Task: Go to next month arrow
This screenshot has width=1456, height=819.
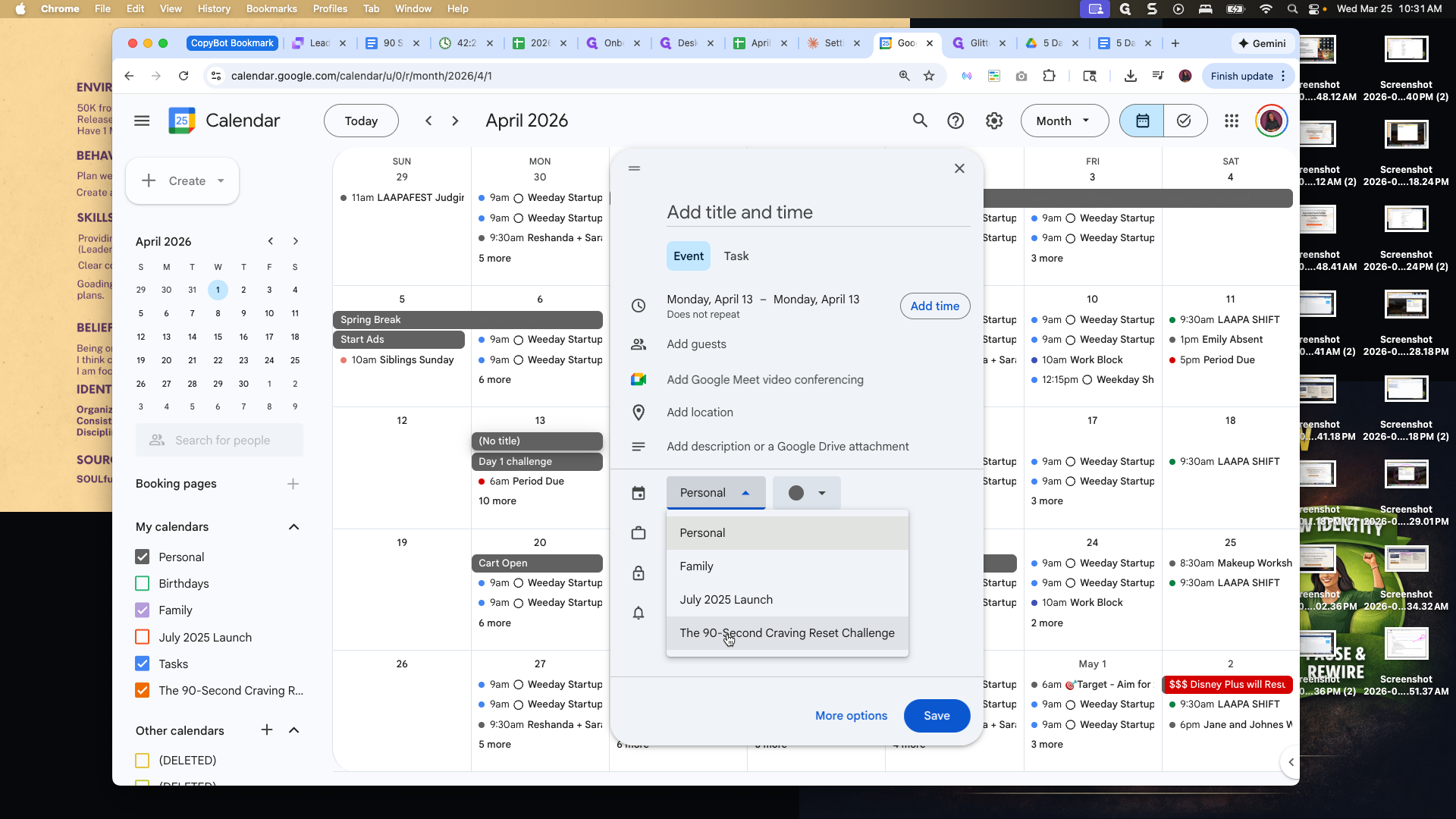Action: coord(455,121)
